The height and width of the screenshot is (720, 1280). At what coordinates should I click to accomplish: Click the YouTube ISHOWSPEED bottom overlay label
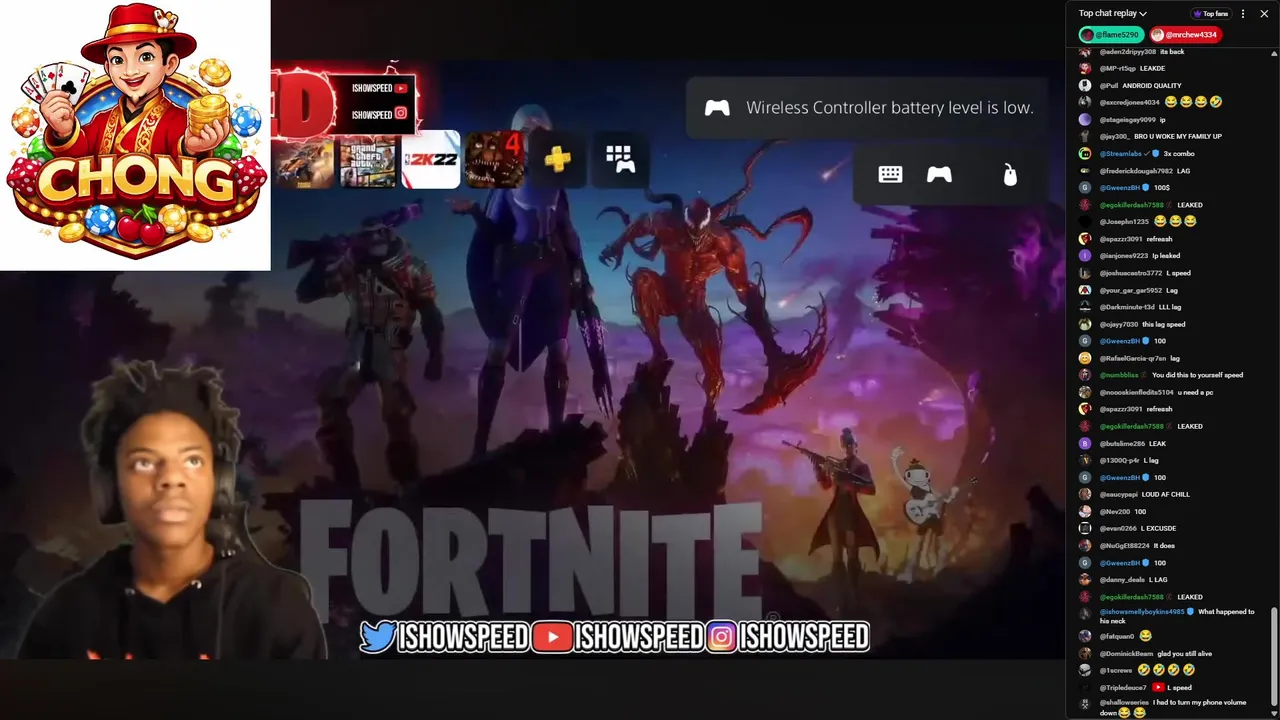coord(618,637)
